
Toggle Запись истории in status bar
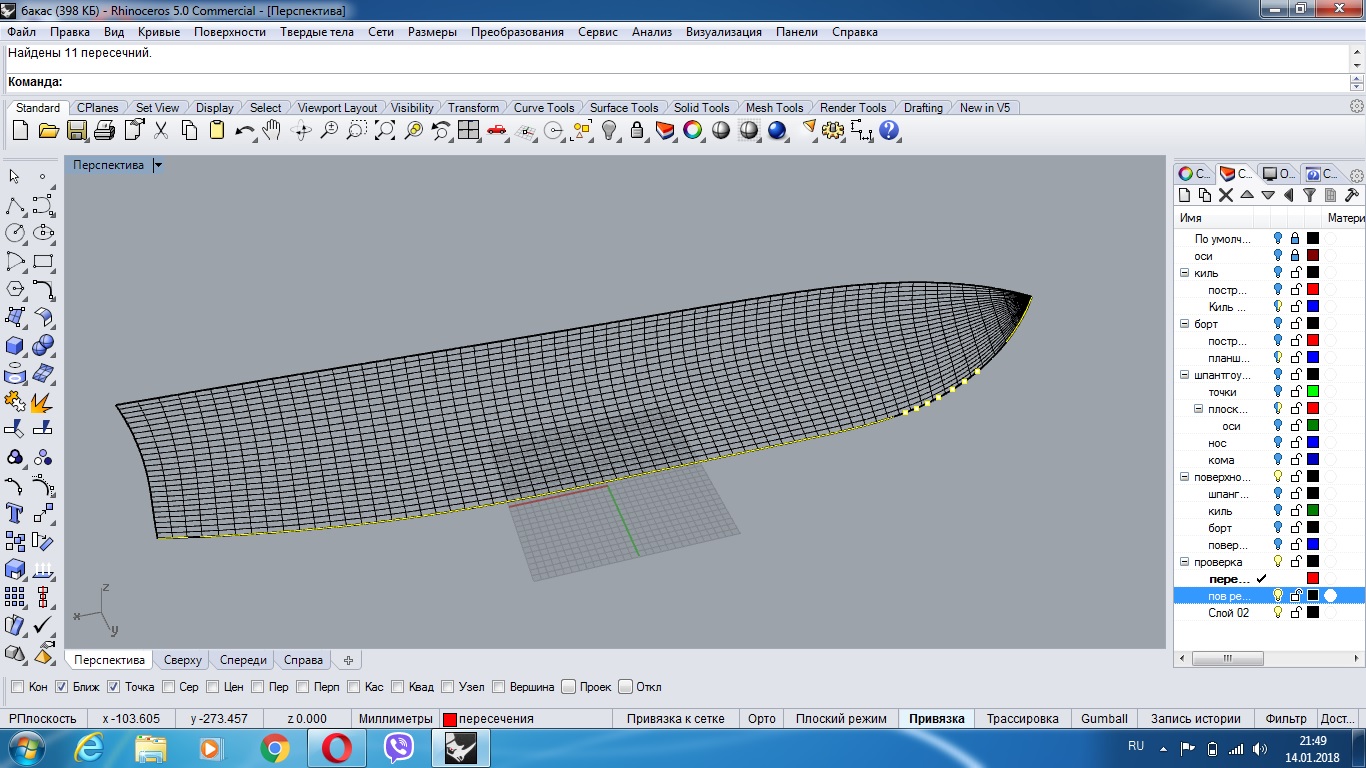click(x=1196, y=719)
